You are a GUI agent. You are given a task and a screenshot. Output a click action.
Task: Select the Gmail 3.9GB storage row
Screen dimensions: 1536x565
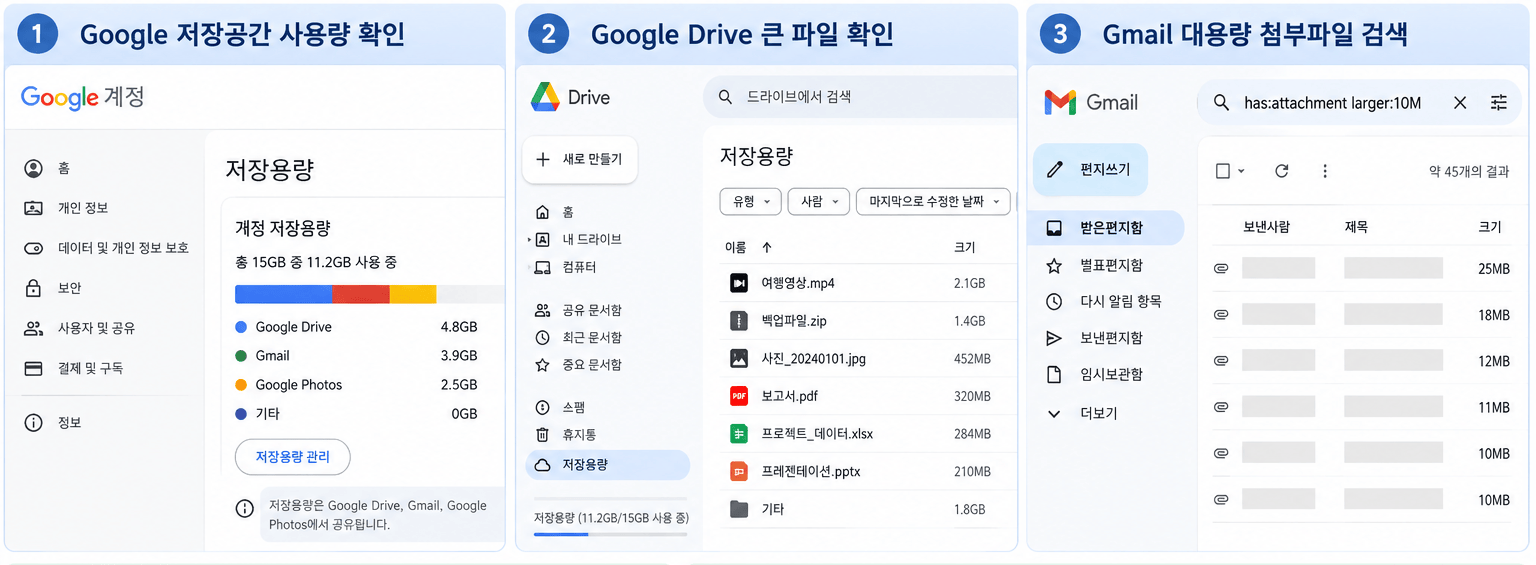[x=356, y=355]
